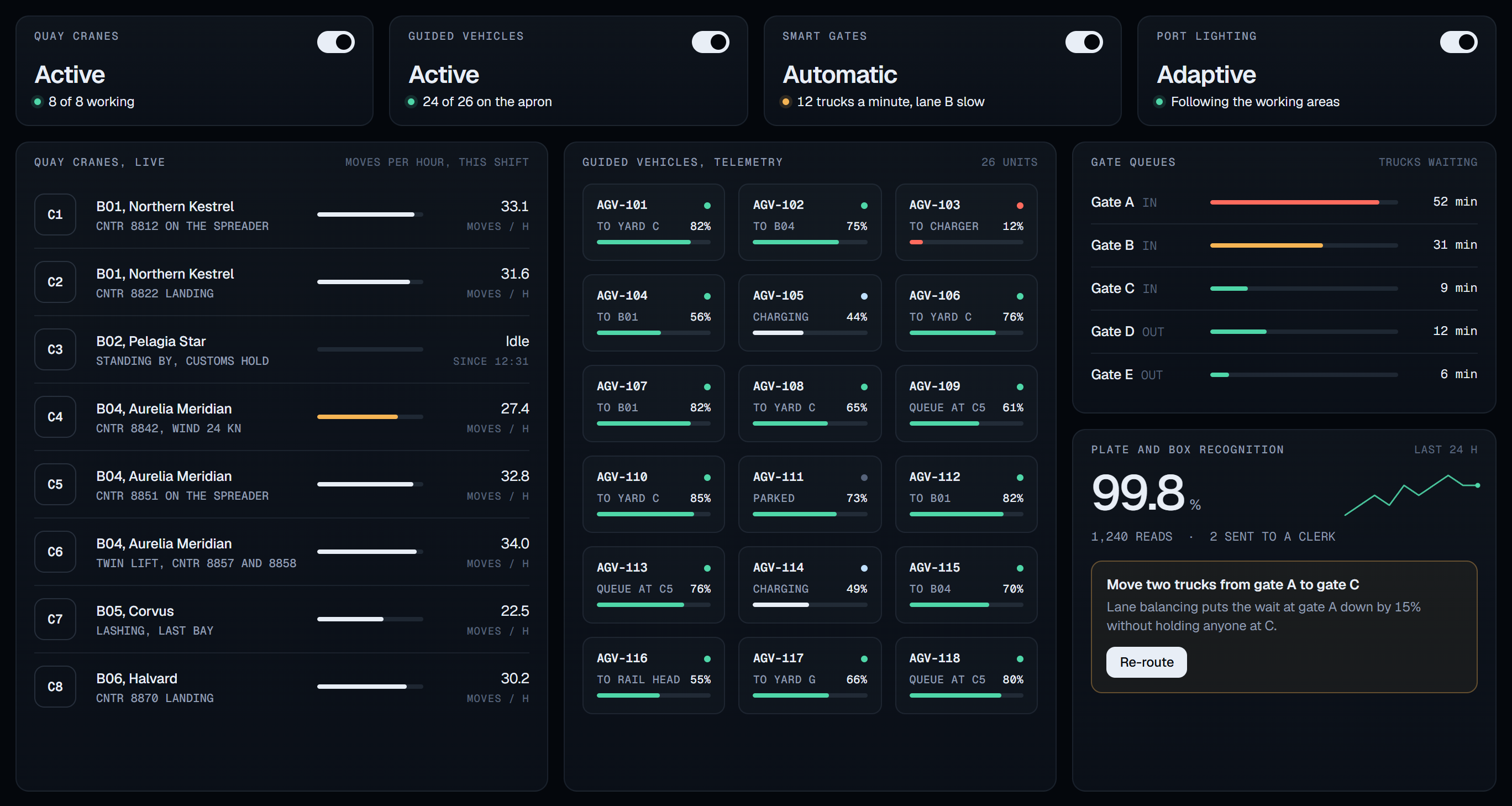Click the Guided Vehicles green status dot

(x=412, y=102)
